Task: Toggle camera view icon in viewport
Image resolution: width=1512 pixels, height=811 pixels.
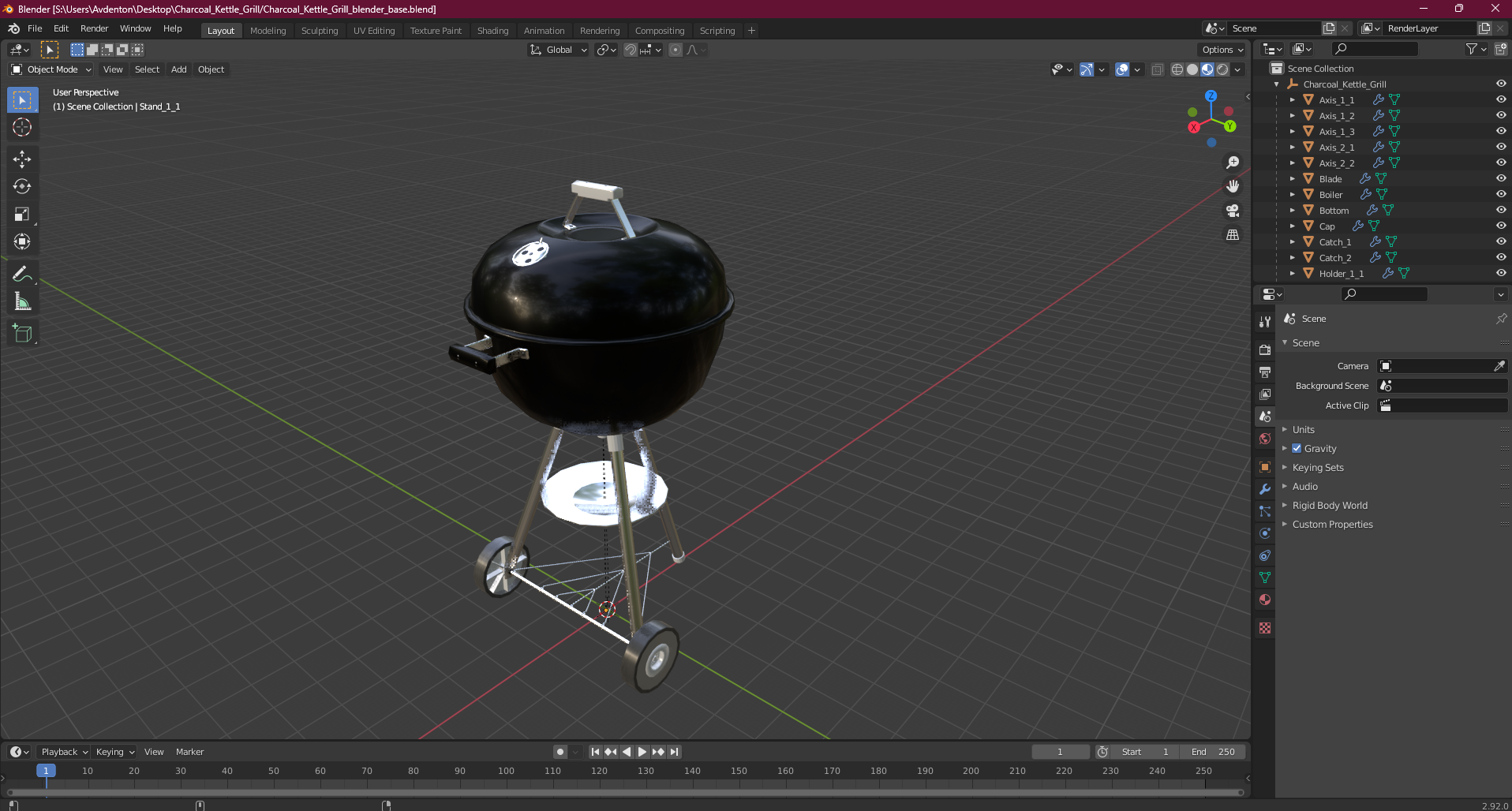Action: [1233, 211]
